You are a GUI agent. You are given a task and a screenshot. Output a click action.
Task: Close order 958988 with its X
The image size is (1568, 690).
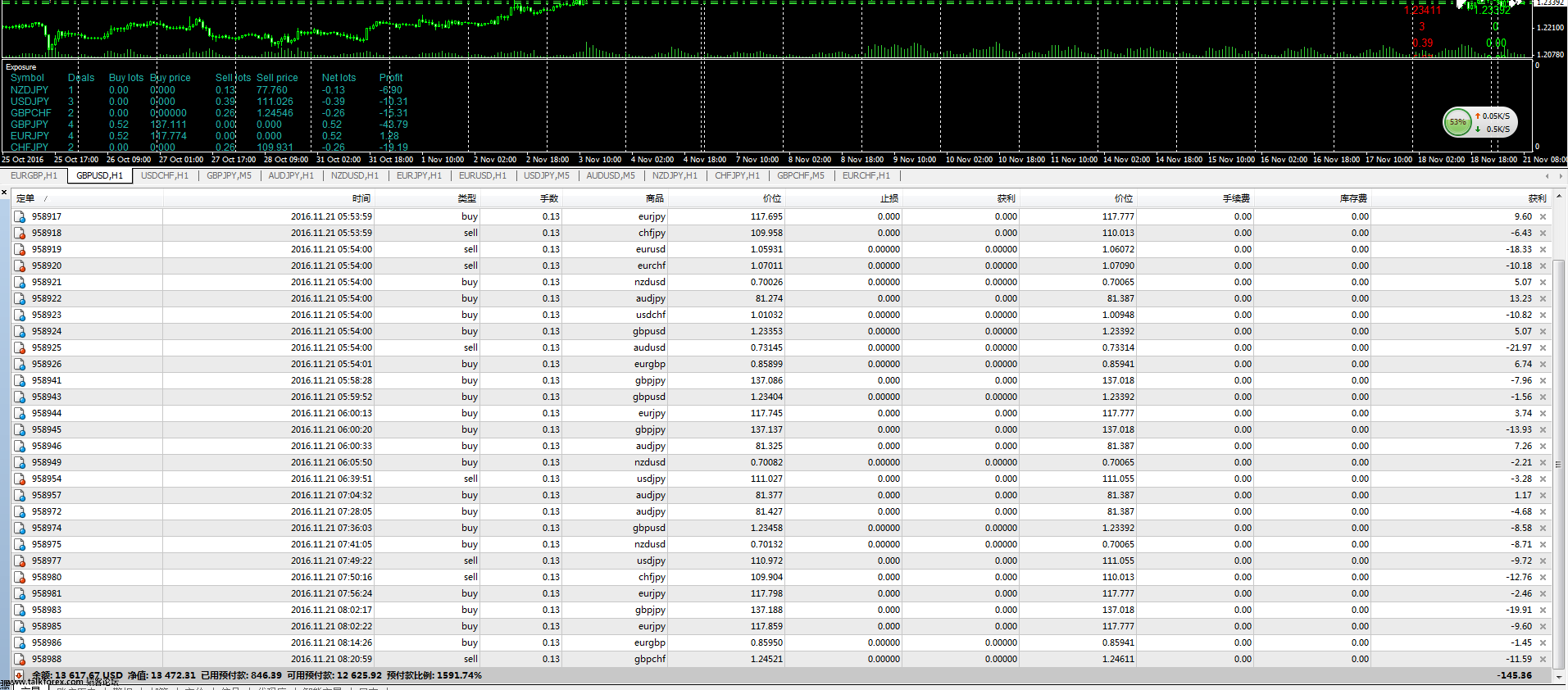[1543, 660]
